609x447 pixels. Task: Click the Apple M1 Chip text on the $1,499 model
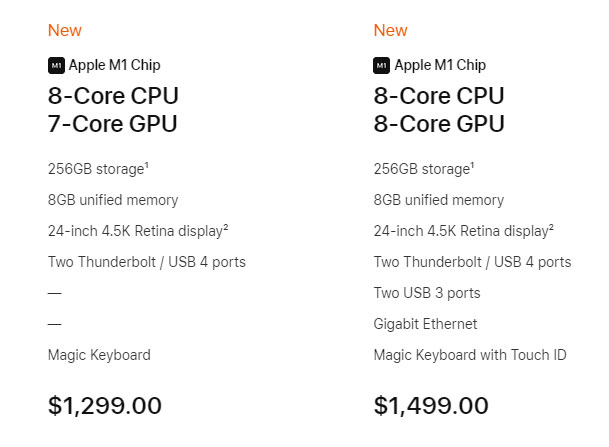[440, 66]
